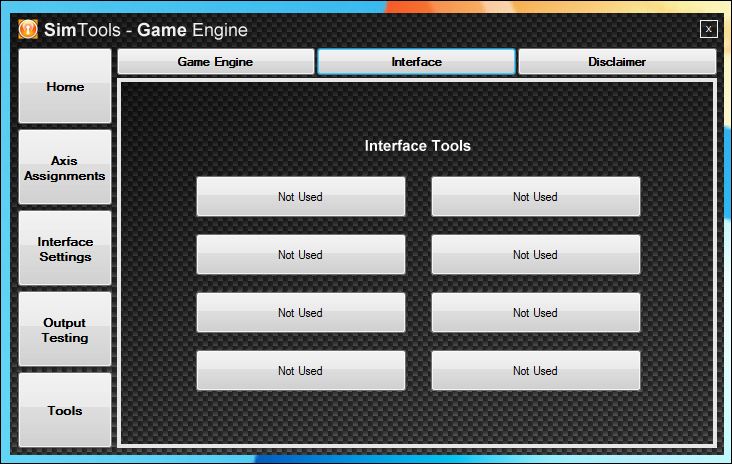This screenshot has width=732, height=464.
Task: Click last-row Not Used button, left column
Action: [x=301, y=370]
